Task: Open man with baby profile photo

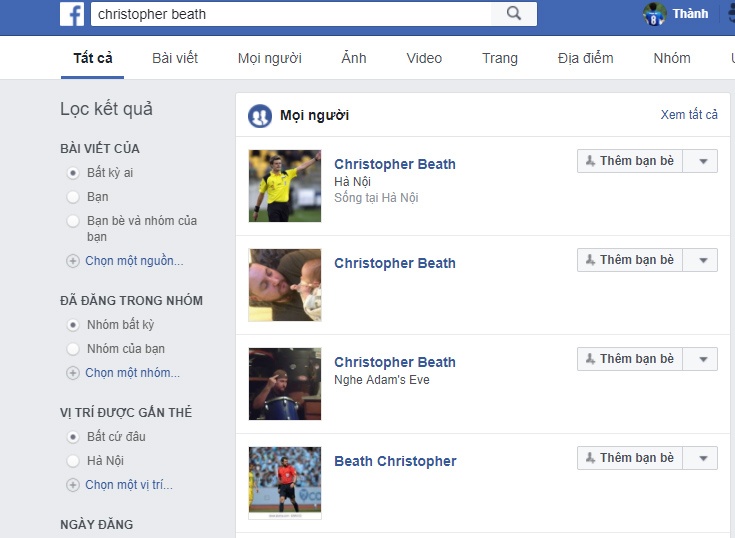Action: coord(285,285)
